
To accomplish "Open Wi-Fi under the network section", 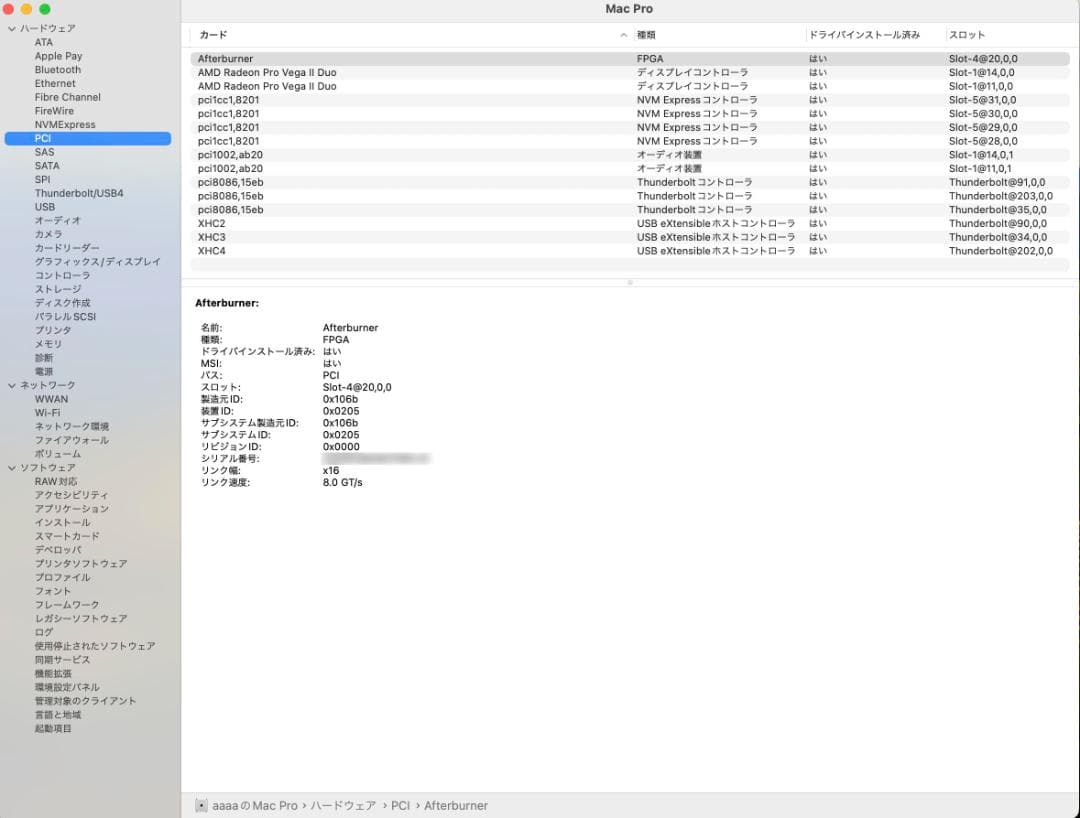I will click(x=47, y=412).
